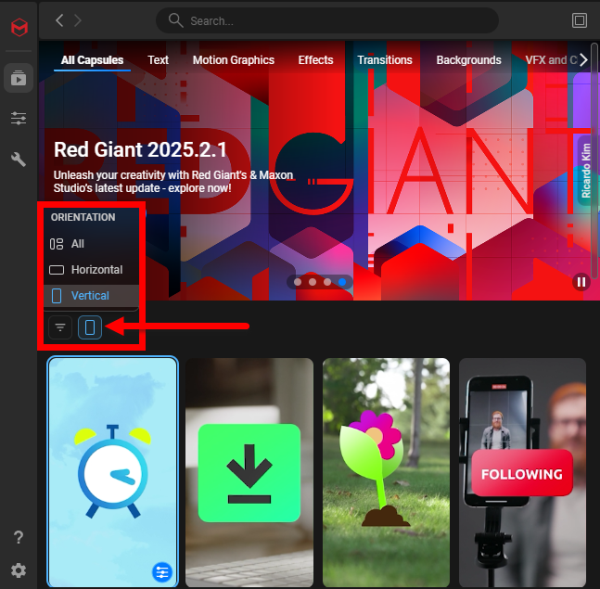Click the Ricardo Kim credit label

(585, 170)
